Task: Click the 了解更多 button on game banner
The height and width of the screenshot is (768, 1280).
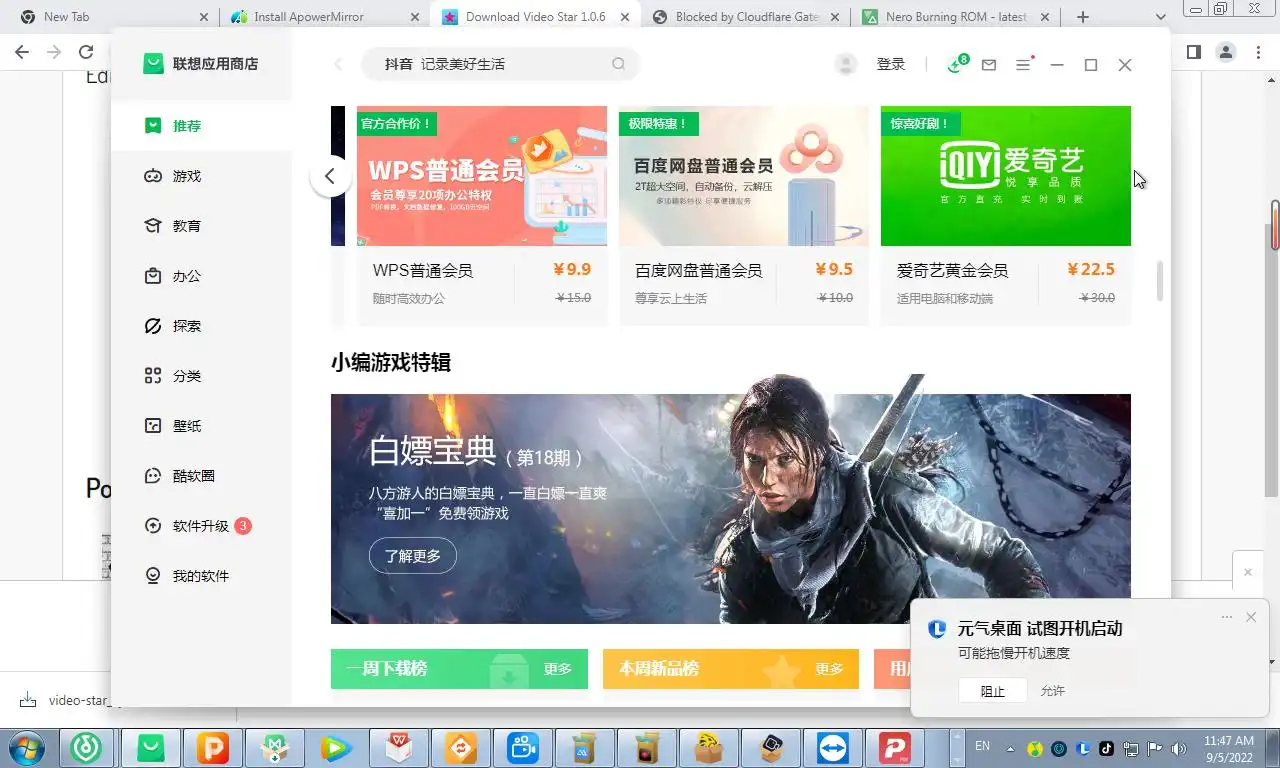Action: pos(413,555)
